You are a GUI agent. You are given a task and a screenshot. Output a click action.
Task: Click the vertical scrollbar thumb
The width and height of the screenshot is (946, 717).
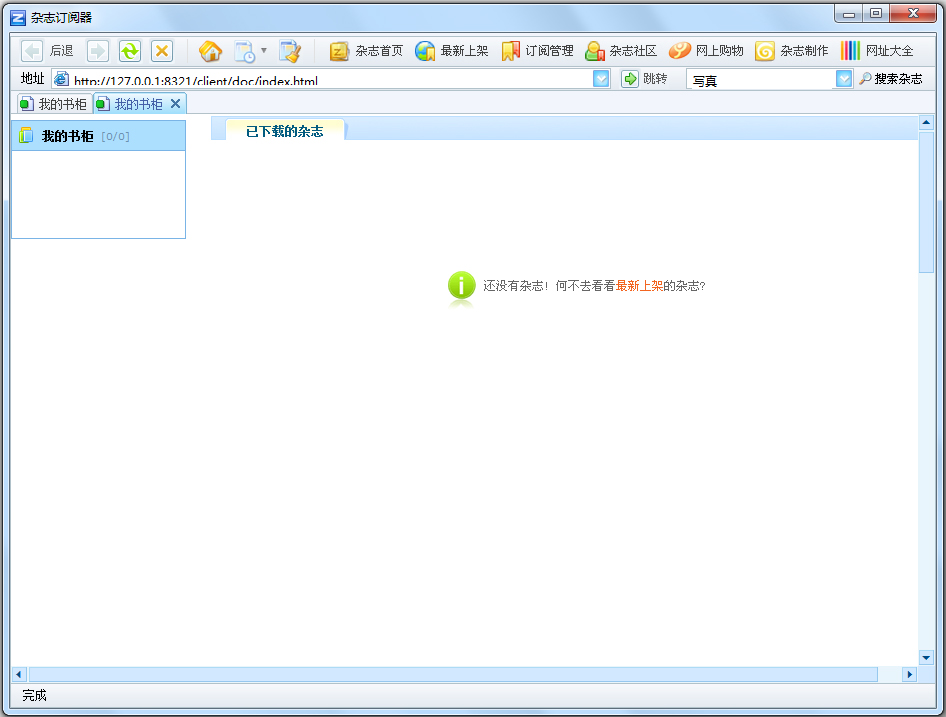(x=926, y=202)
